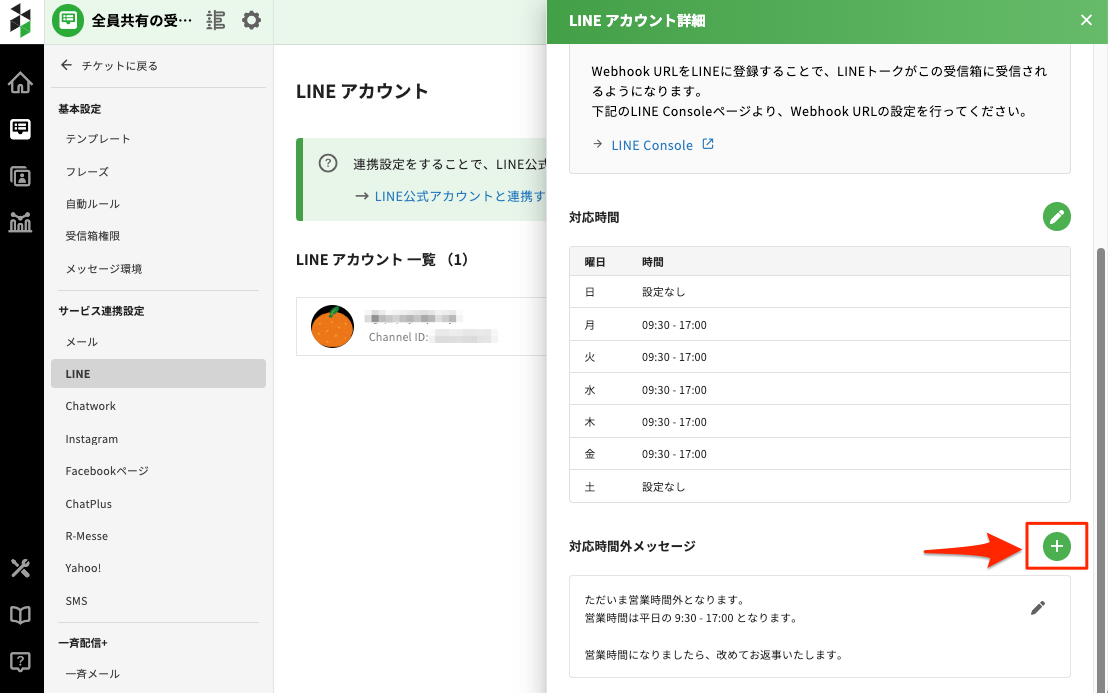Click the question mark help icon in banner

[x=328, y=163]
